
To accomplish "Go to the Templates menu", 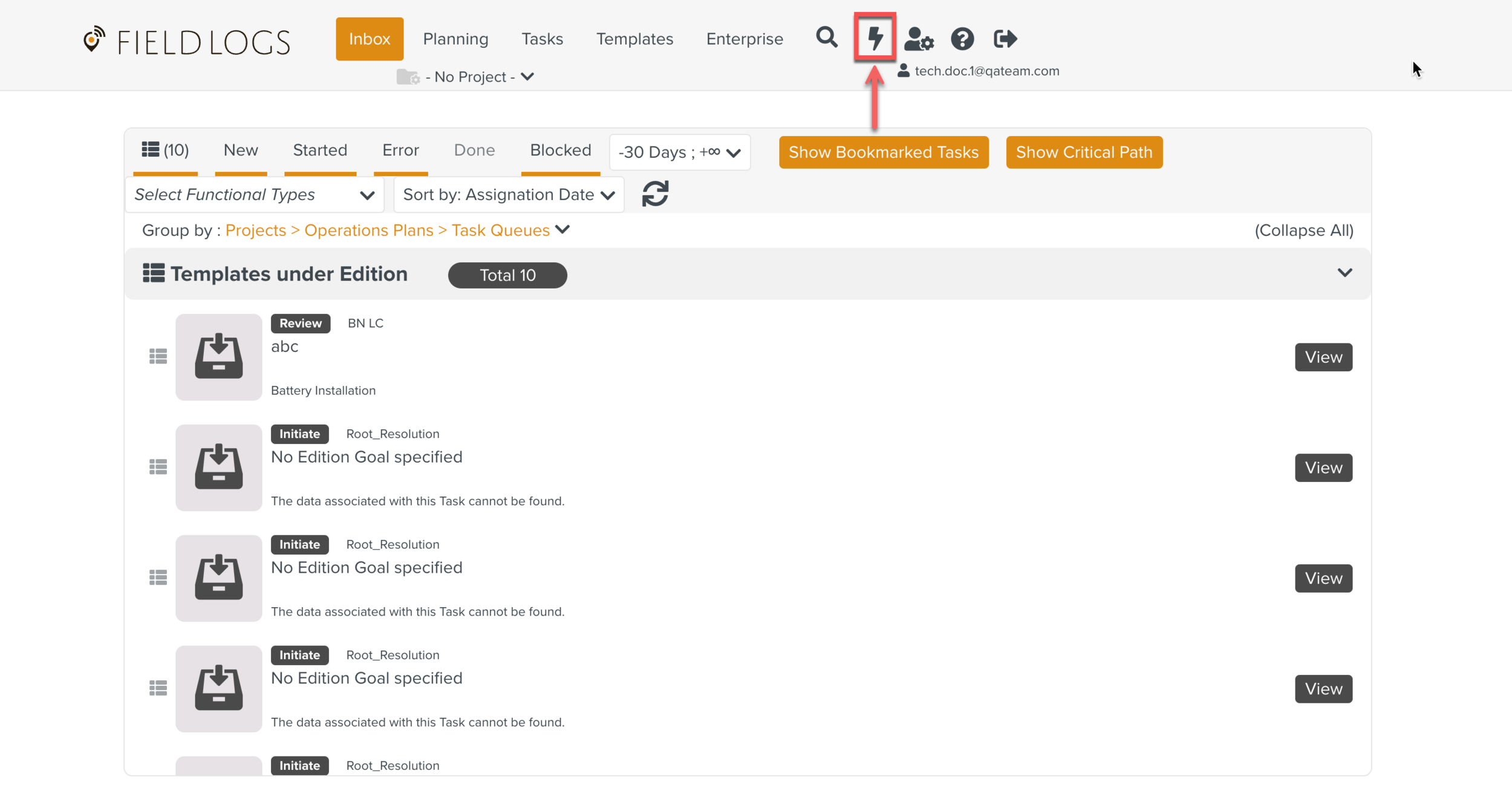I will [x=634, y=39].
